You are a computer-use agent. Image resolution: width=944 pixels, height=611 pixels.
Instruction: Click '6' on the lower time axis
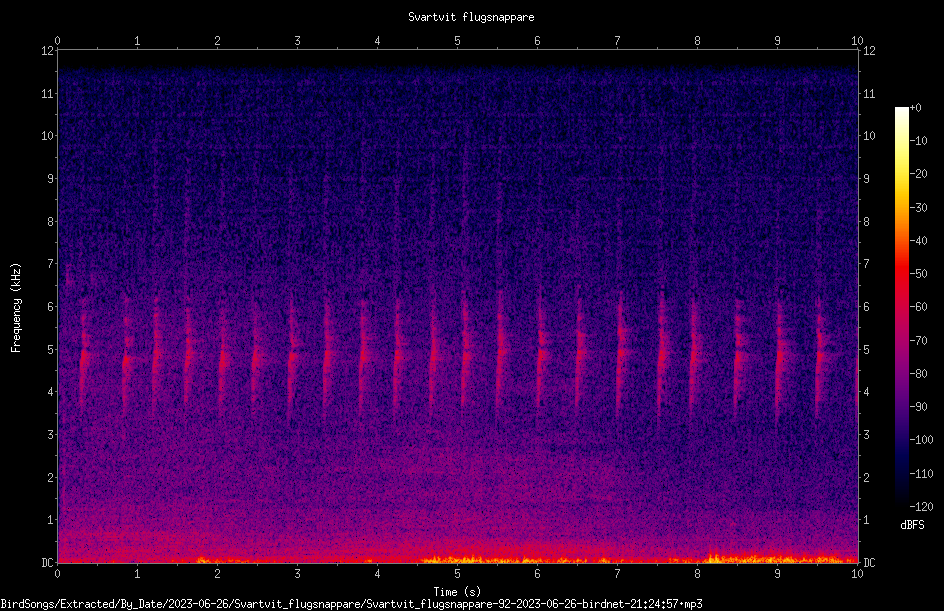pos(537,574)
